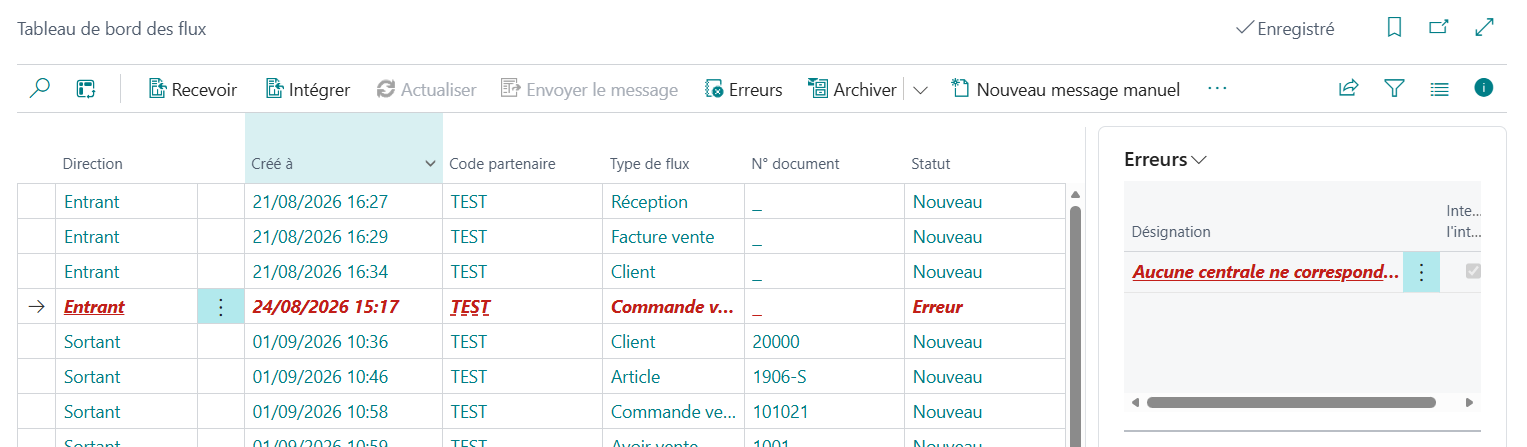This screenshot has height=447, width=1527.
Task: Click the right arrow of Erreurs scrollbar
Action: coord(1469,402)
